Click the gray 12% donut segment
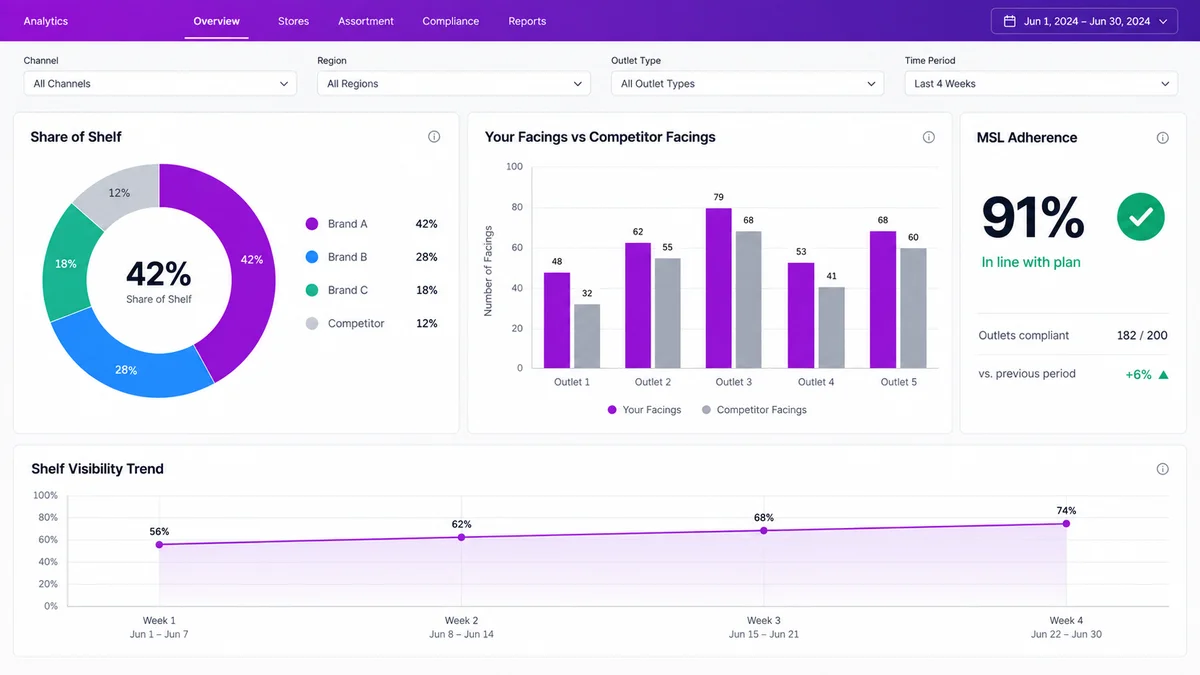 point(120,192)
